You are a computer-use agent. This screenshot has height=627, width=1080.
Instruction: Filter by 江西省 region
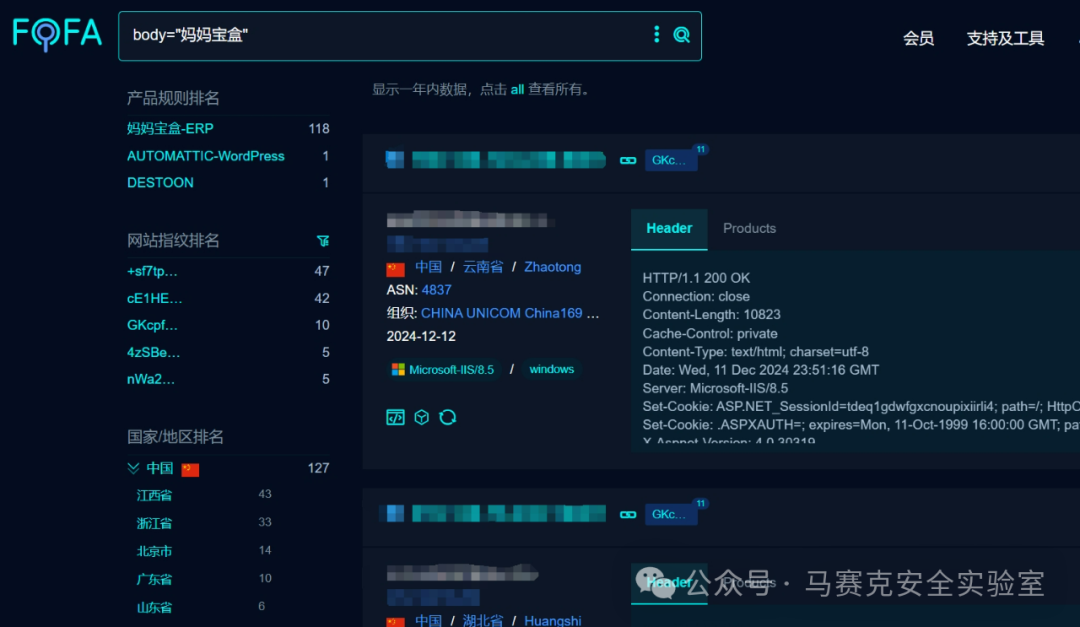tap(154, 495)
